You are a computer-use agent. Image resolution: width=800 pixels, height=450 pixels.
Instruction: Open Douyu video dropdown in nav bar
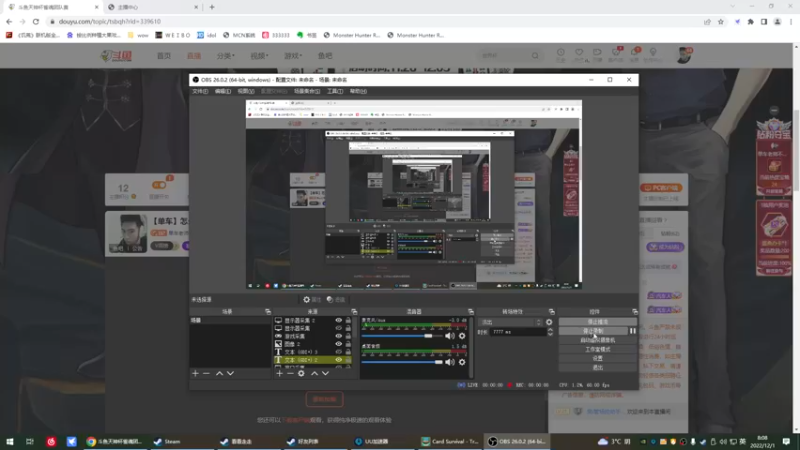coord(259,56)
